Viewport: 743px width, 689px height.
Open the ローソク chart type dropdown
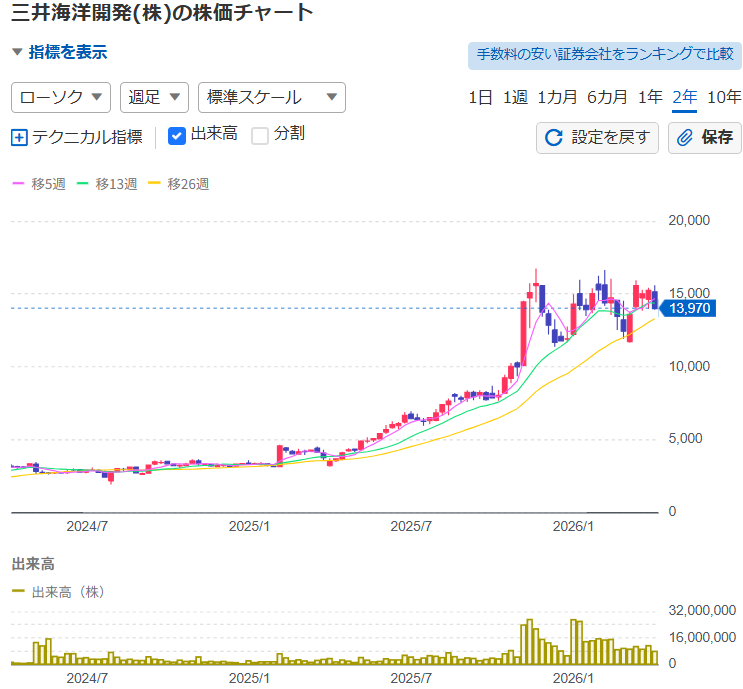[61, 97]
